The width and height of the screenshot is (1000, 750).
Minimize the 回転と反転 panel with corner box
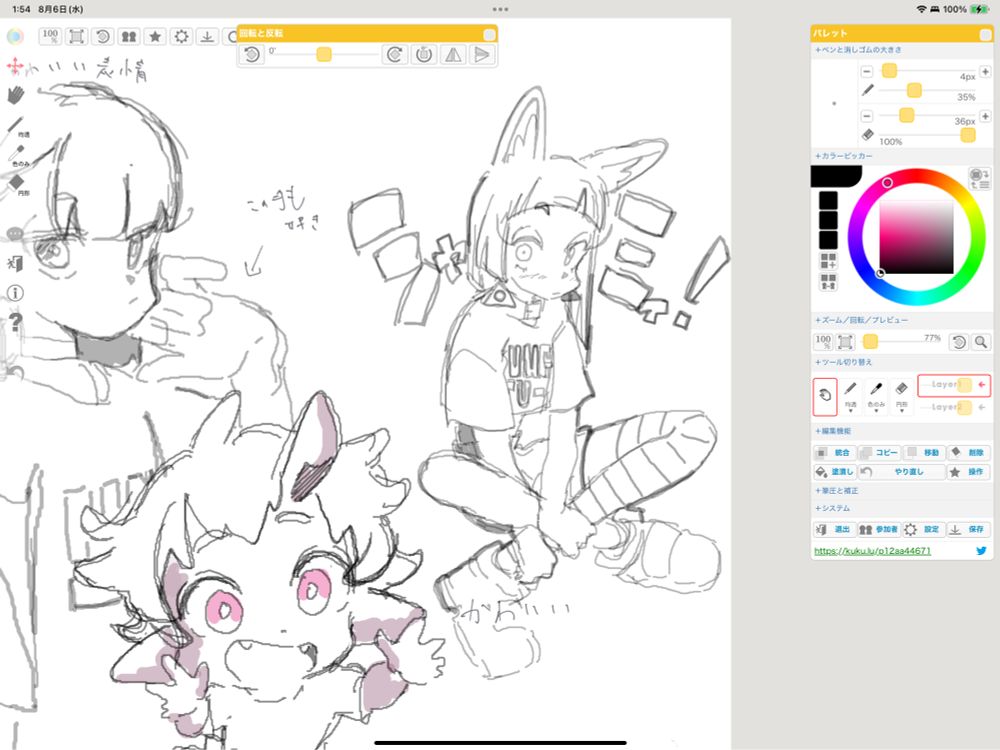pyautogui.click(x=489, y=34)
